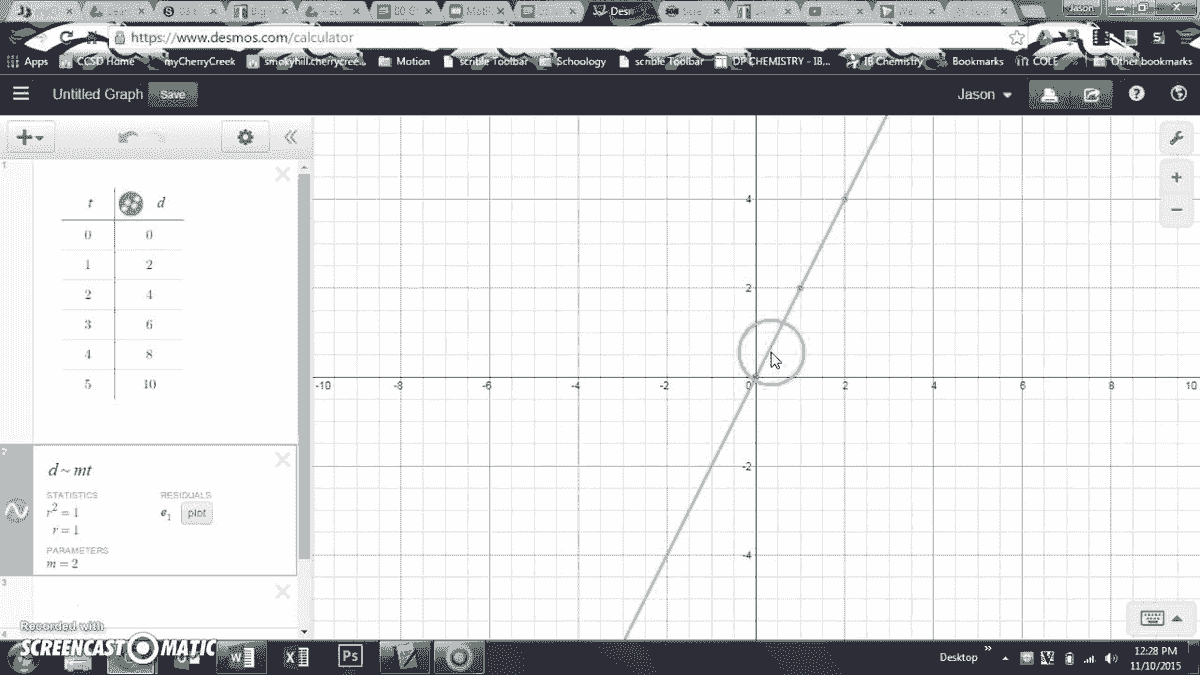Click the Save graph button
1200x675 pixels.
(x=173, y=95)
